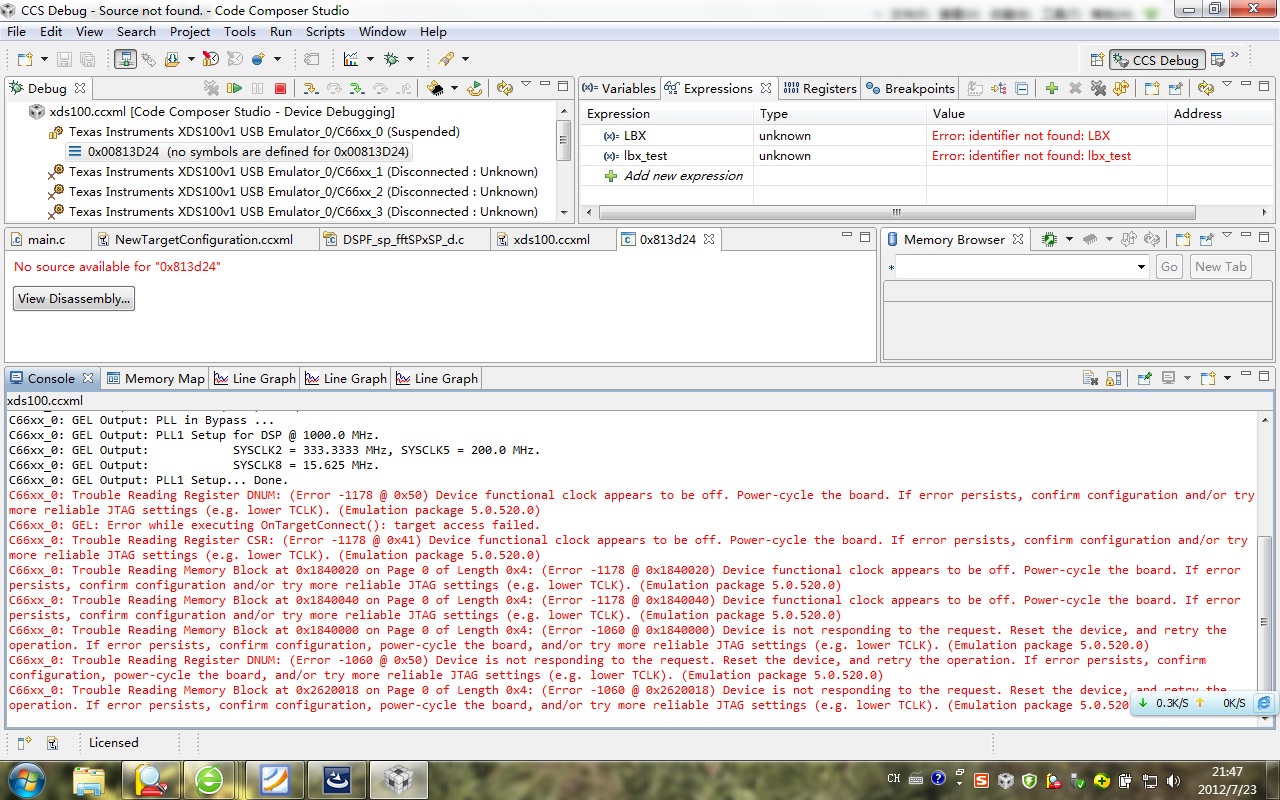Click the Scroll Lock icon in Console toolbar

tap(1113, 378)
